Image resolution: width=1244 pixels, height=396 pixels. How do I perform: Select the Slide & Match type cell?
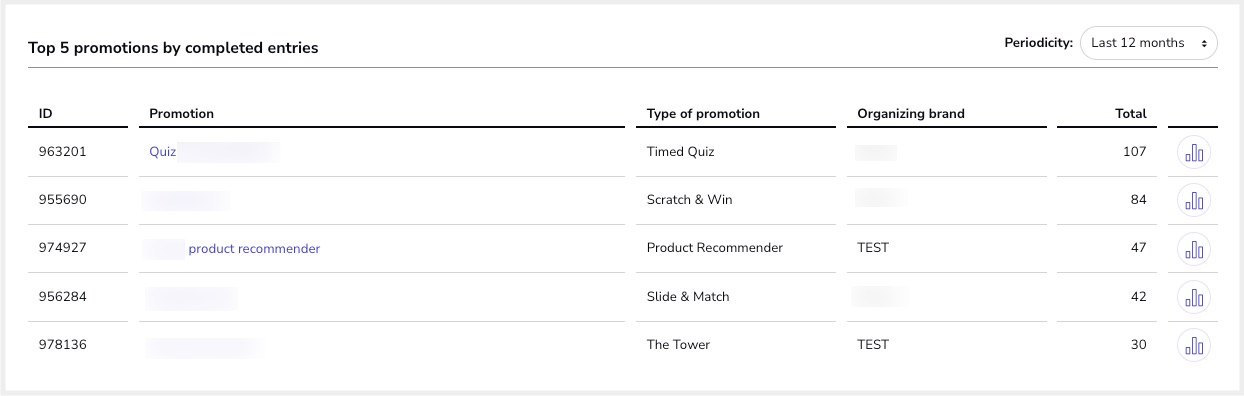pyautogui.click(x=688, y=297)
